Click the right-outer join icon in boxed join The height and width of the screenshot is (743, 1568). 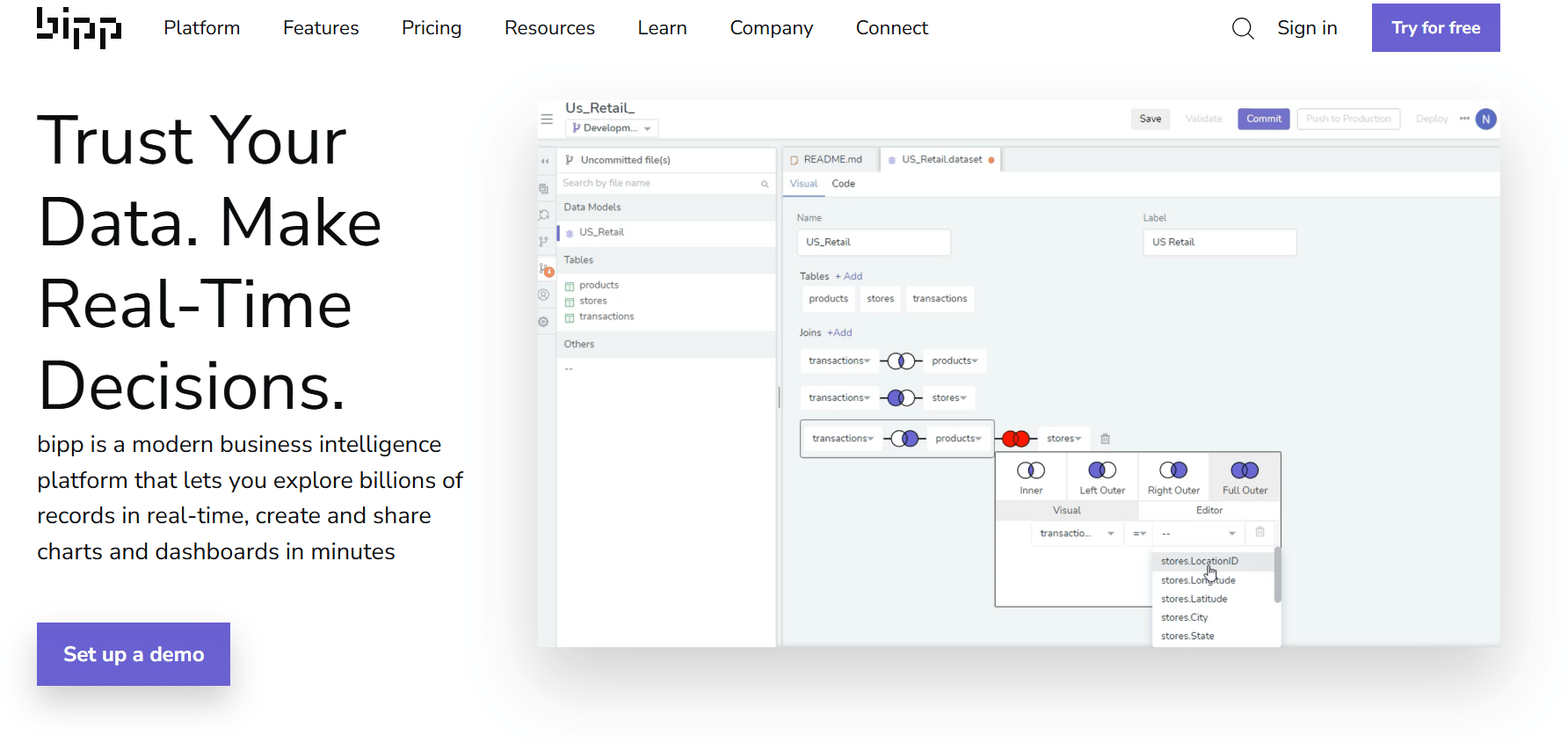904,438
